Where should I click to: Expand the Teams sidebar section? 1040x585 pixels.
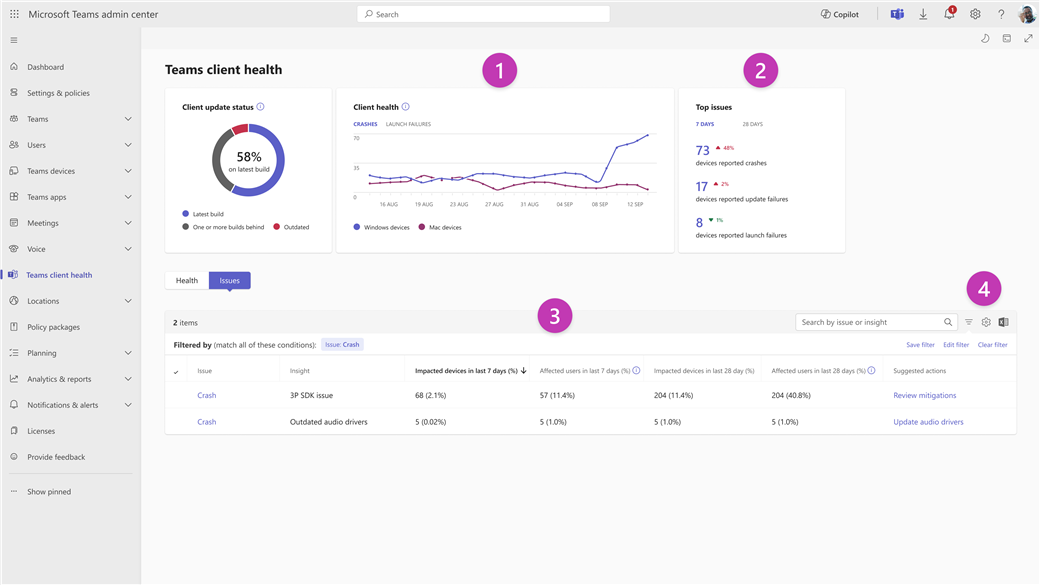click(128, 119)
